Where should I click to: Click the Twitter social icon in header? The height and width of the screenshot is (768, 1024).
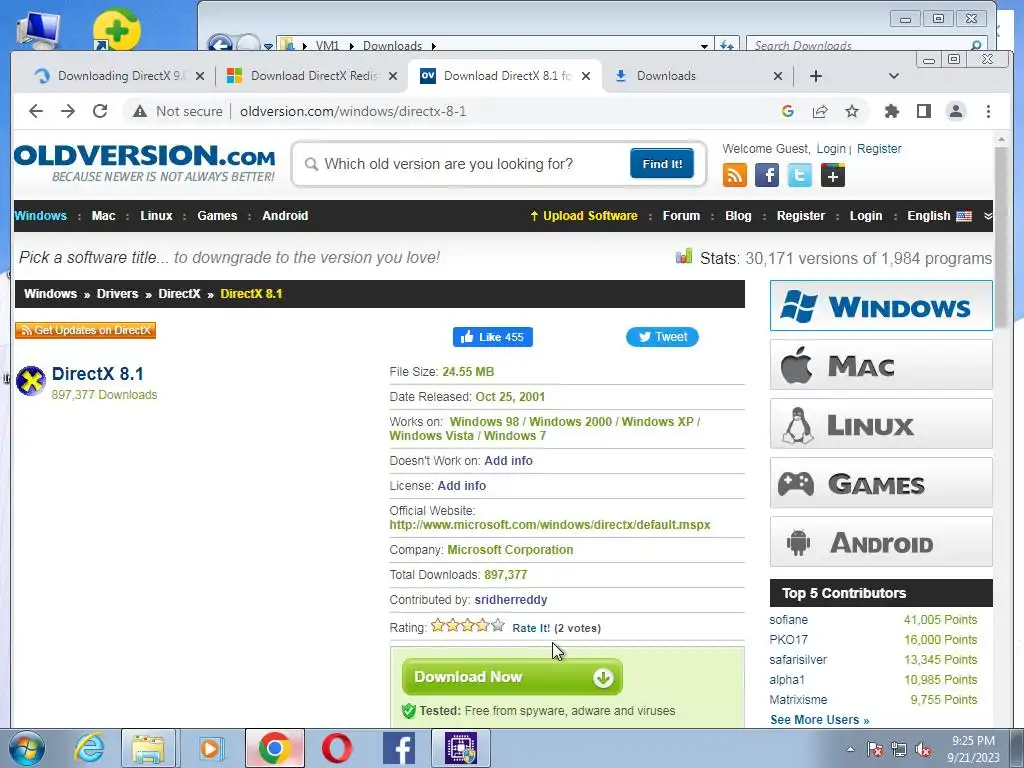click(x=800, y=175)
